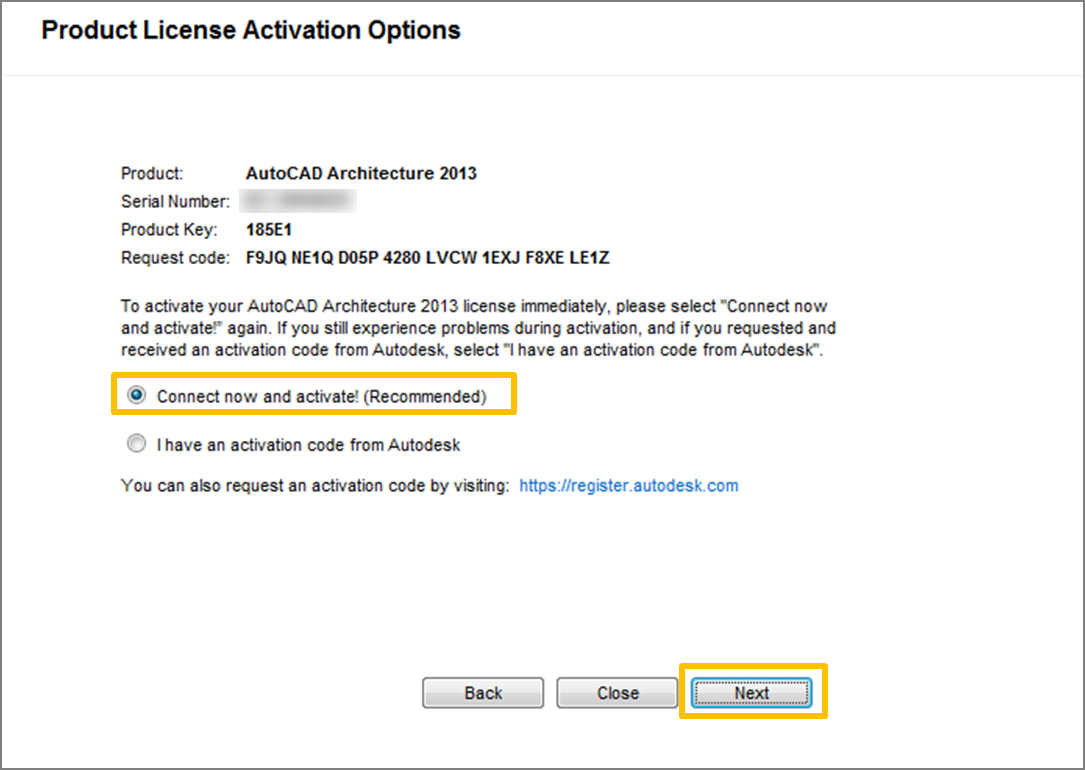Click the 'Serial Number:' field label
Screen dimensions: 1085x770
(175, 202)
